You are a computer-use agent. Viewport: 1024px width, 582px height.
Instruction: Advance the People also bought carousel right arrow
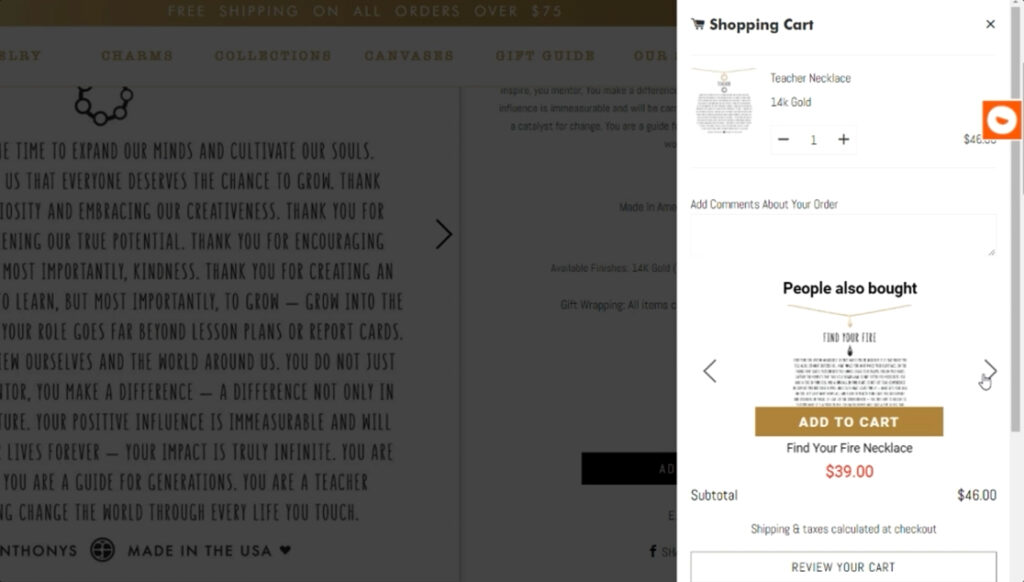[x=988, y=371]
